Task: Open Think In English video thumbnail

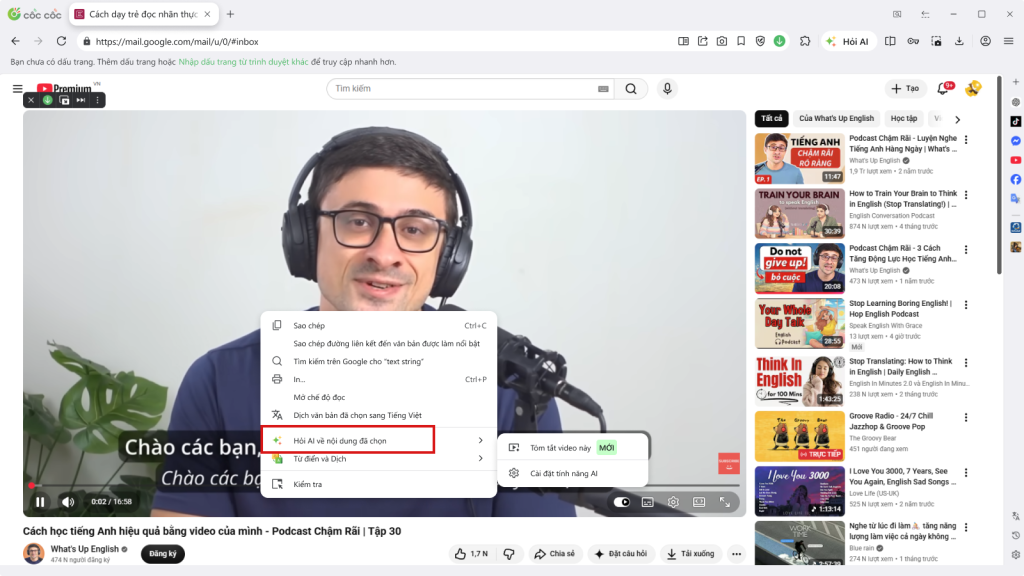Action: 799,381
